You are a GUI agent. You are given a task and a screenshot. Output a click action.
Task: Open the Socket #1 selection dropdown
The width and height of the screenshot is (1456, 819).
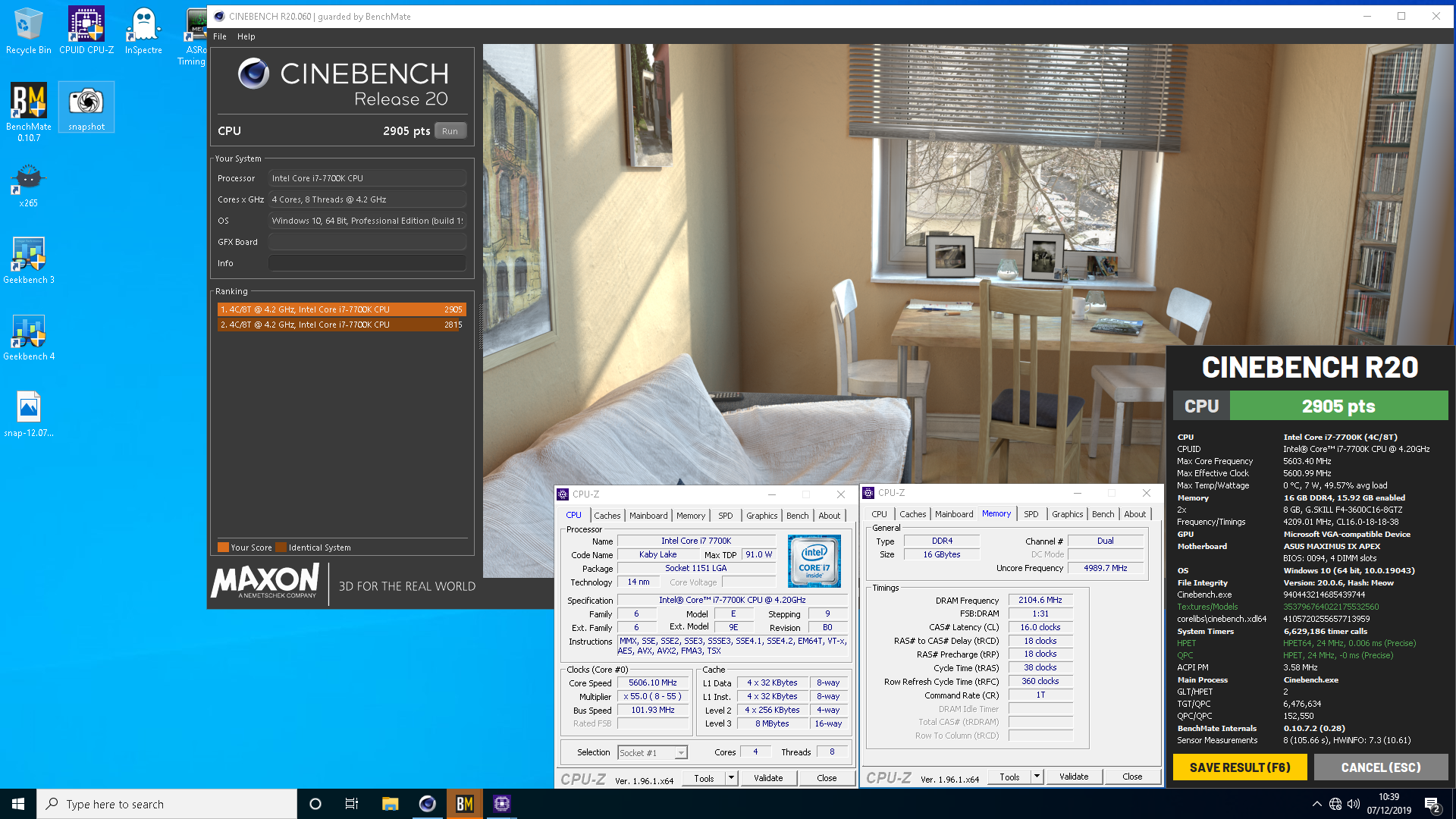tap(652, 753)
